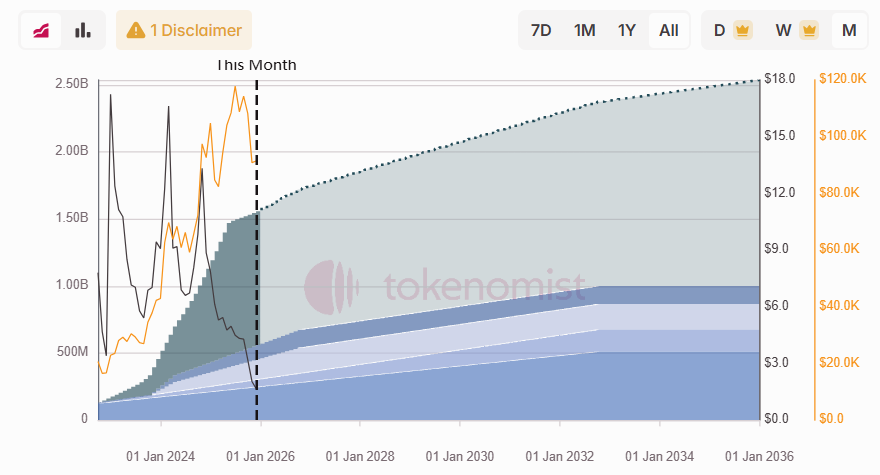Click the disclaimer warning triangle icon
This screenshot has height=475, width=880.
click(x=135, y=30)
